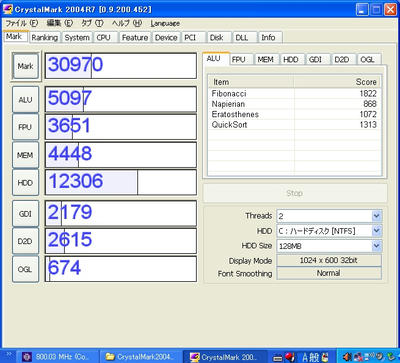Select the Napierian row
The image size is (400, 363).
pos(294,104)
